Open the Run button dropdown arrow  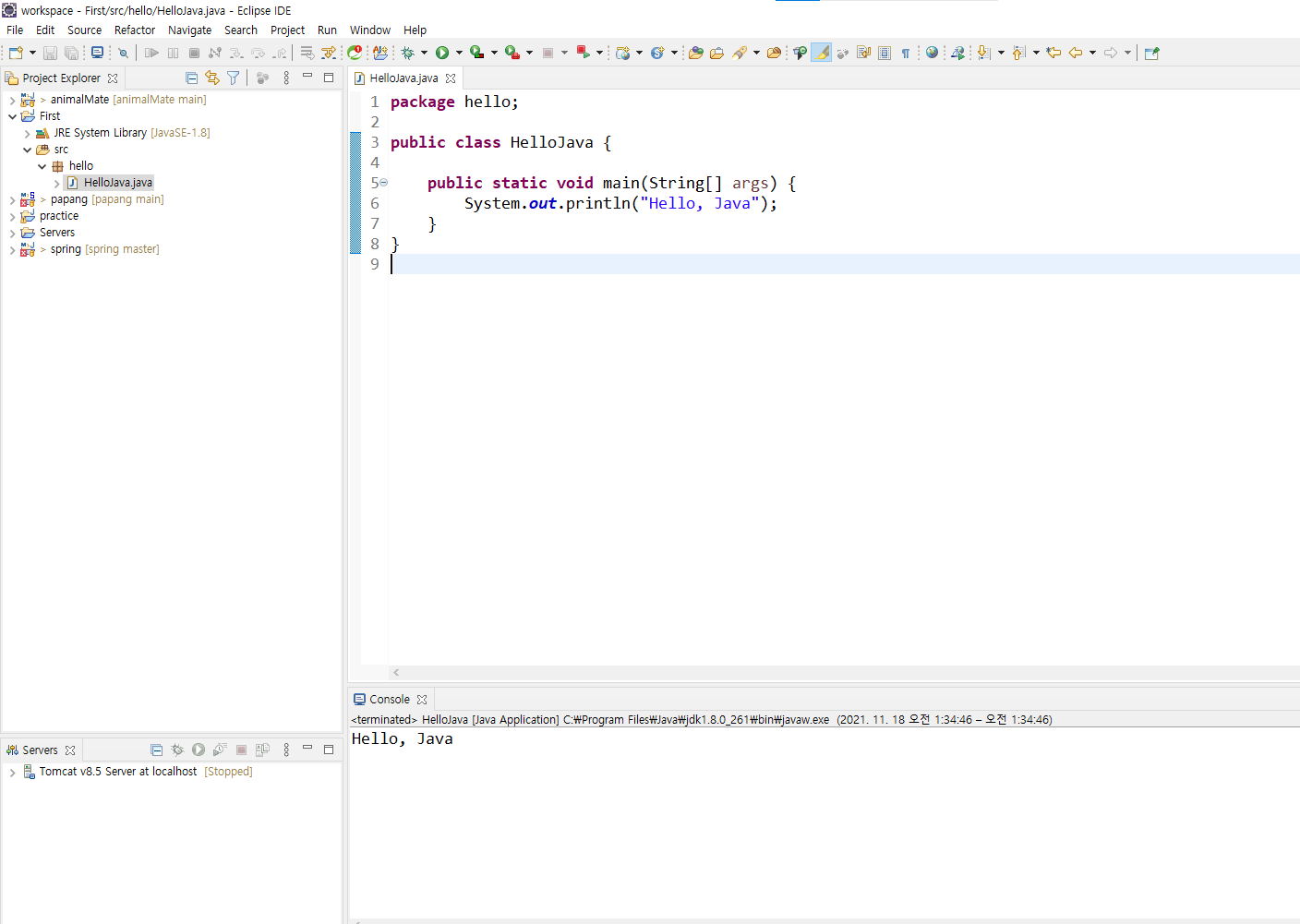[x=459, y=53]
